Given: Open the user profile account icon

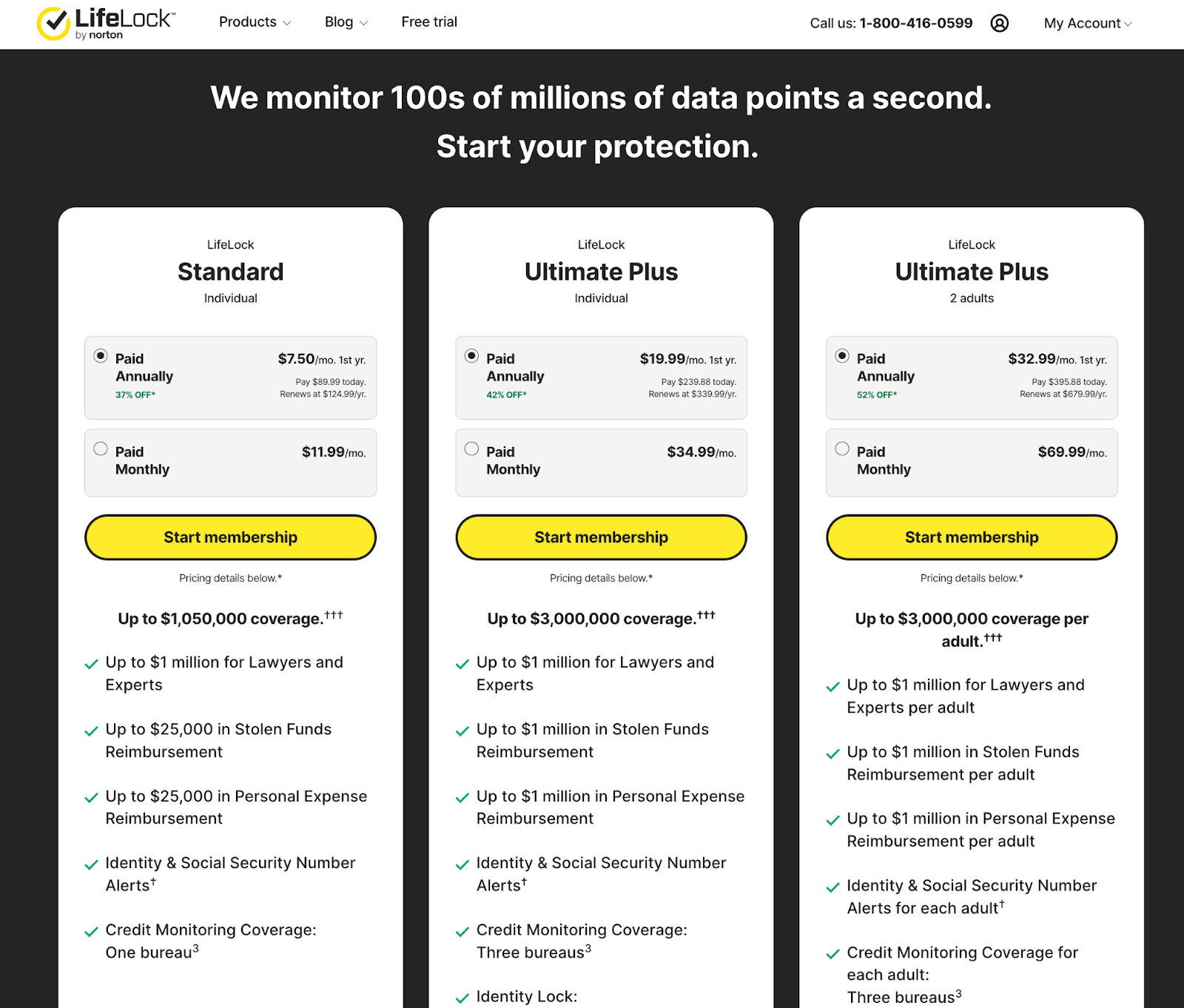Looking at the screenshot, I should (999, 23).
